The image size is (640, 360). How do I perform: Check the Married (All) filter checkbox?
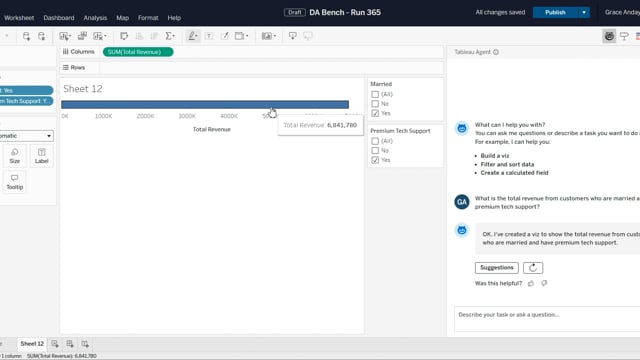pos(375,94)
